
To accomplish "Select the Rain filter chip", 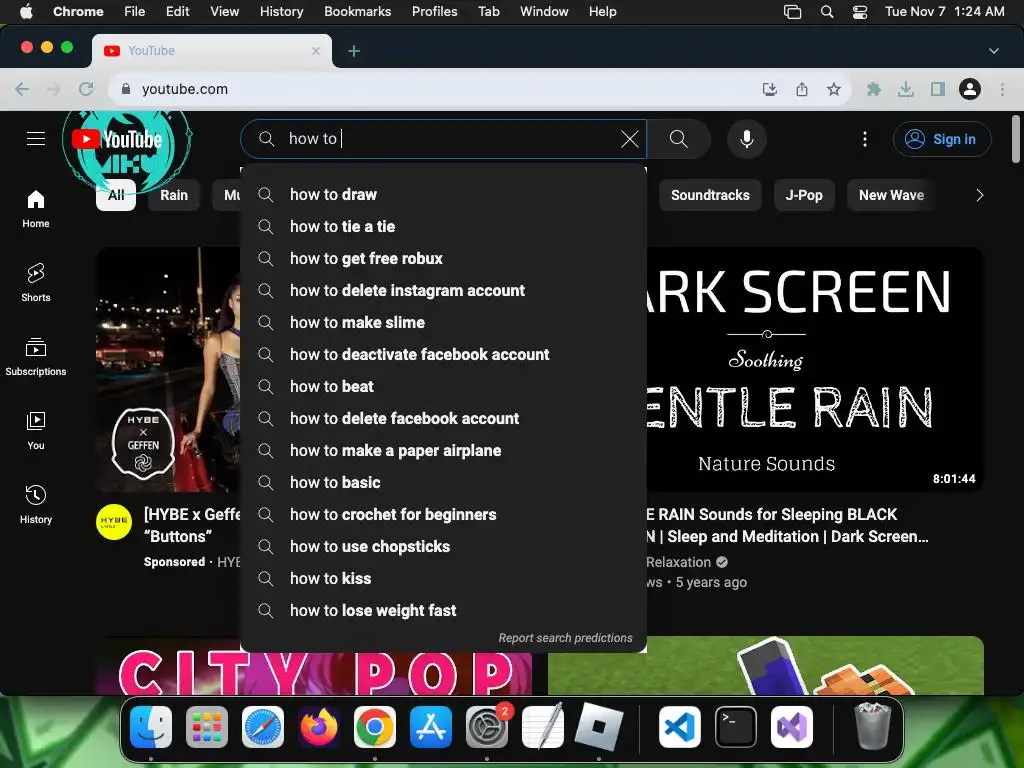I will pos(174,195).
